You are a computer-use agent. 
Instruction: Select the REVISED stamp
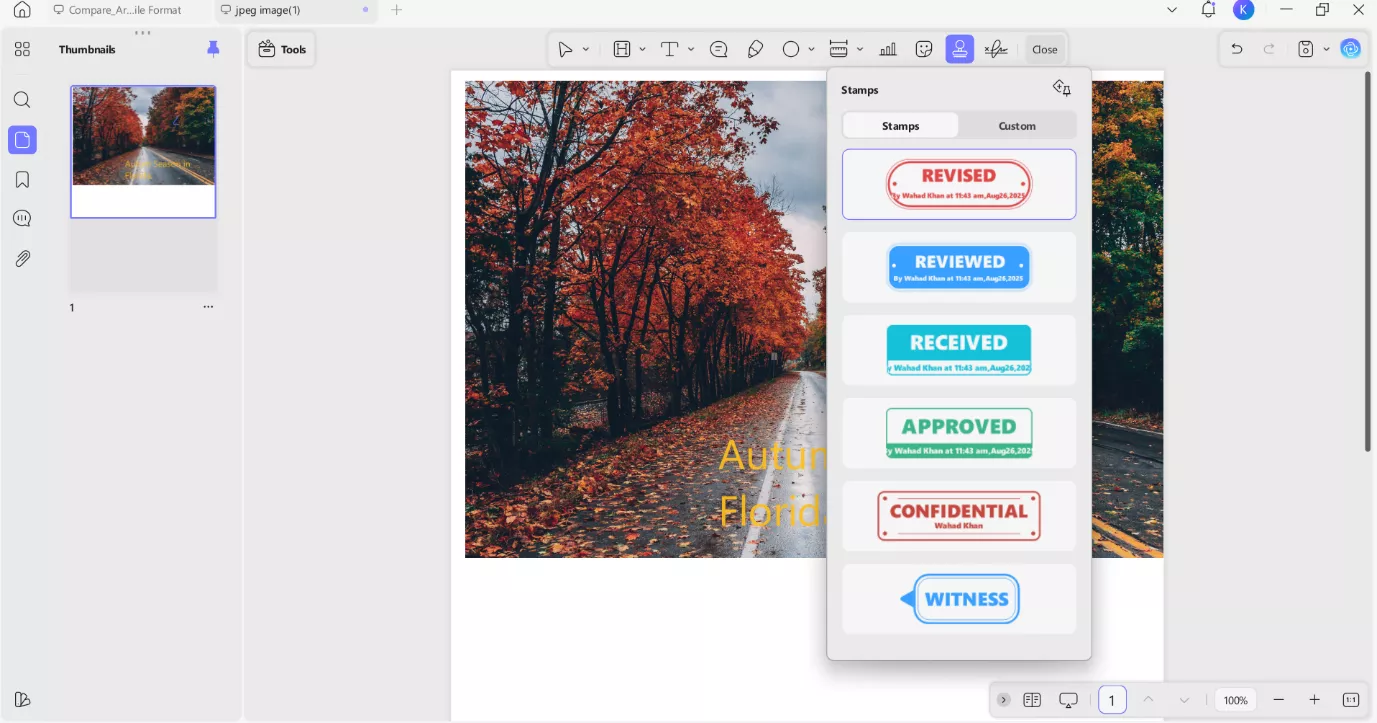(958, 184)
